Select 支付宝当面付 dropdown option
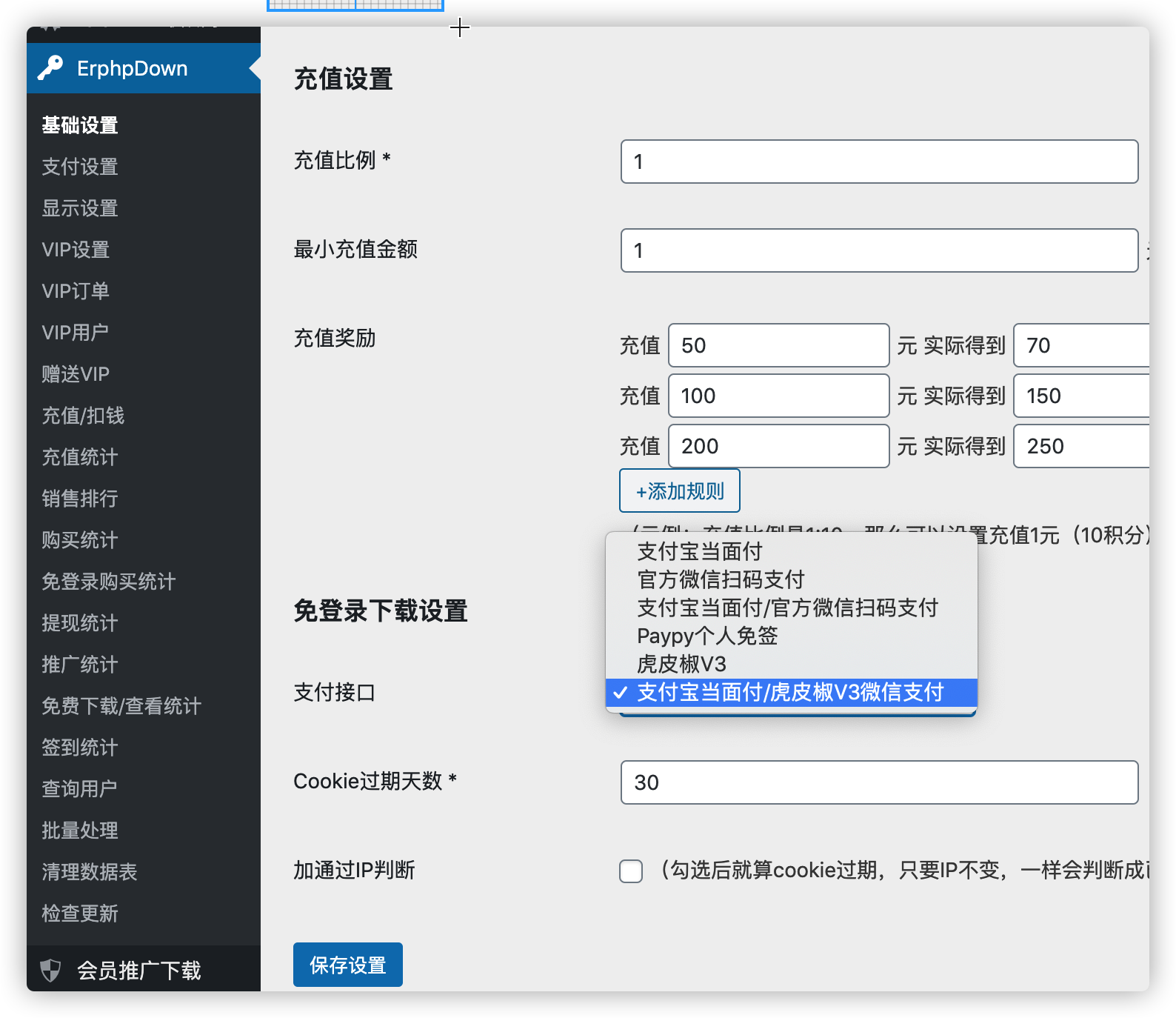 coord(792,551)
